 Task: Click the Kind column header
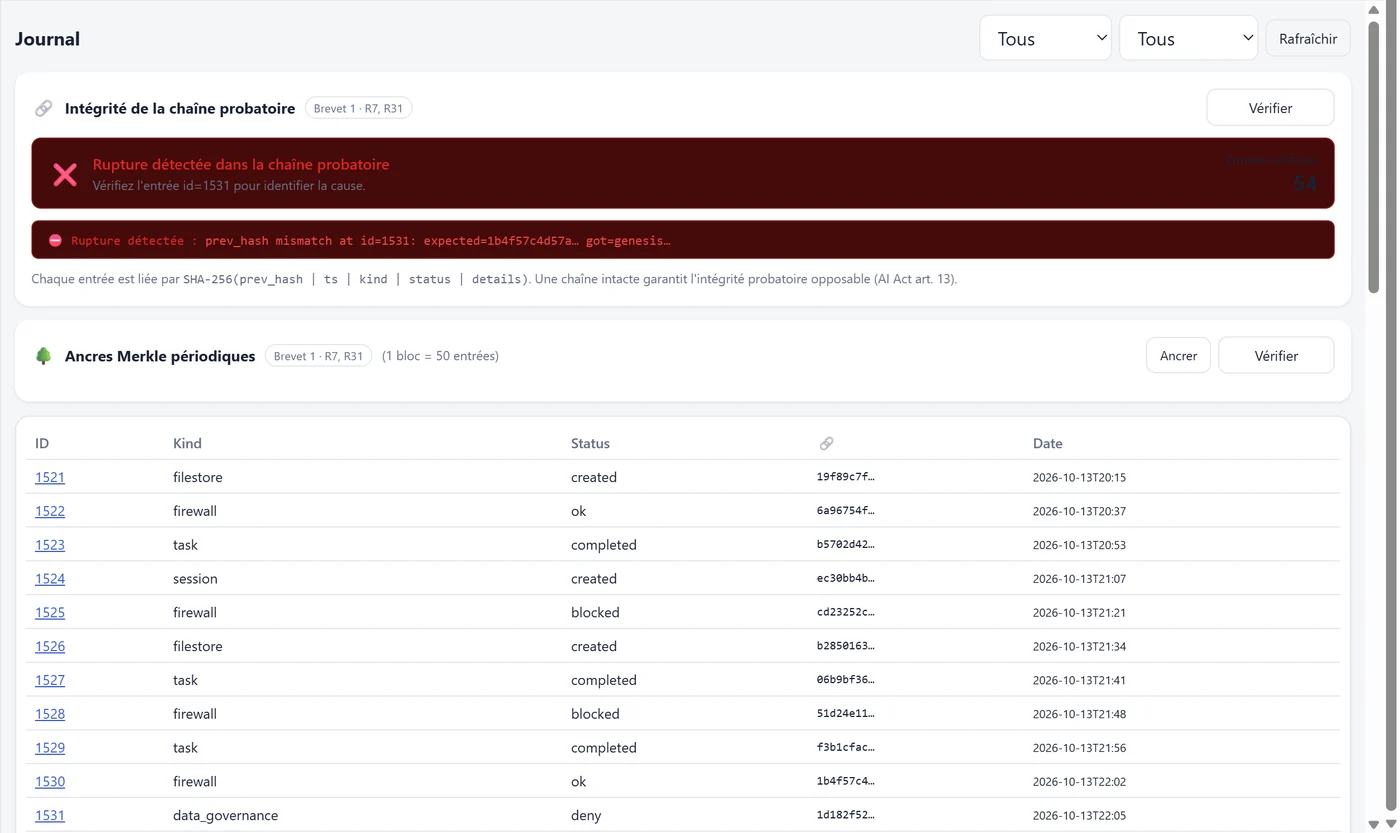click(187, 443)
